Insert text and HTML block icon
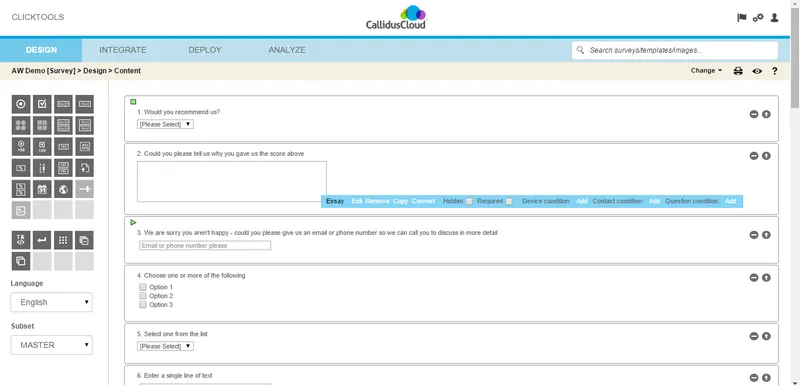Screen dimensions: 800x386 pos(21,240)
